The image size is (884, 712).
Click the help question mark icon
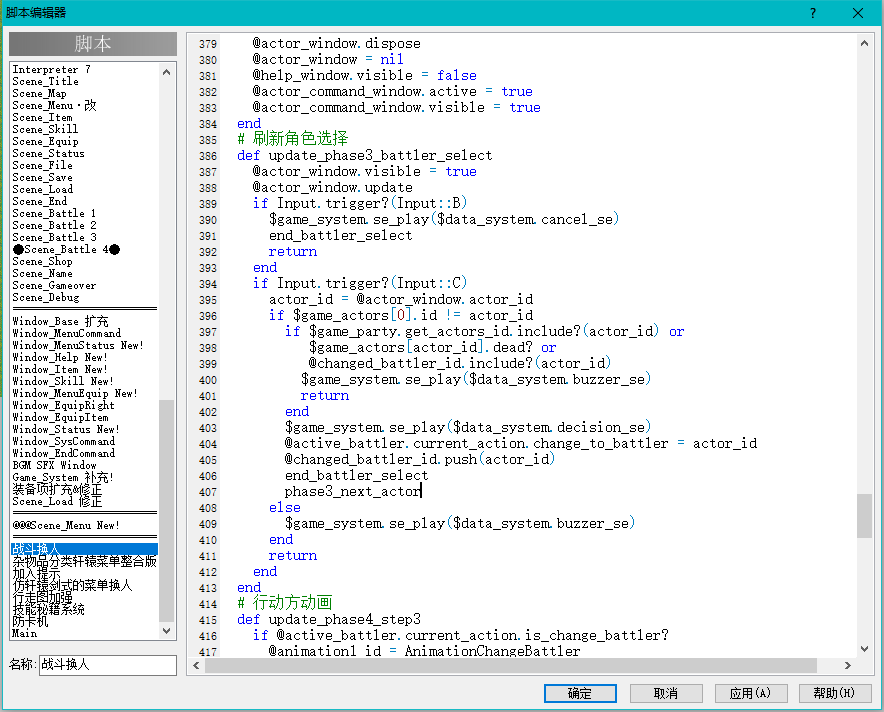812,13
